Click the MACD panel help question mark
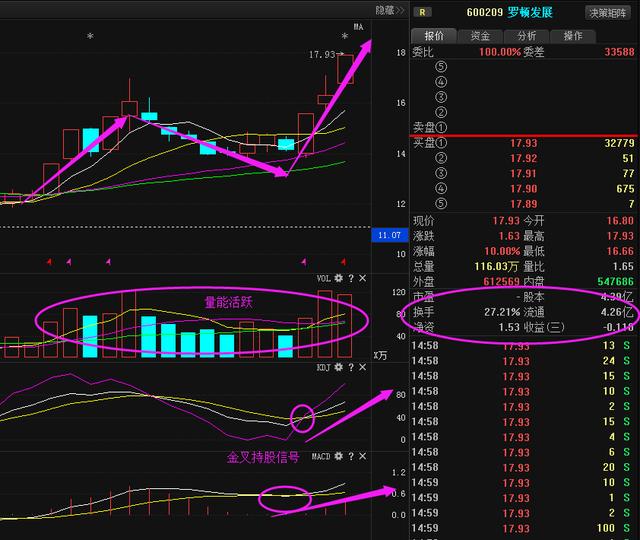 click(351, 456)
